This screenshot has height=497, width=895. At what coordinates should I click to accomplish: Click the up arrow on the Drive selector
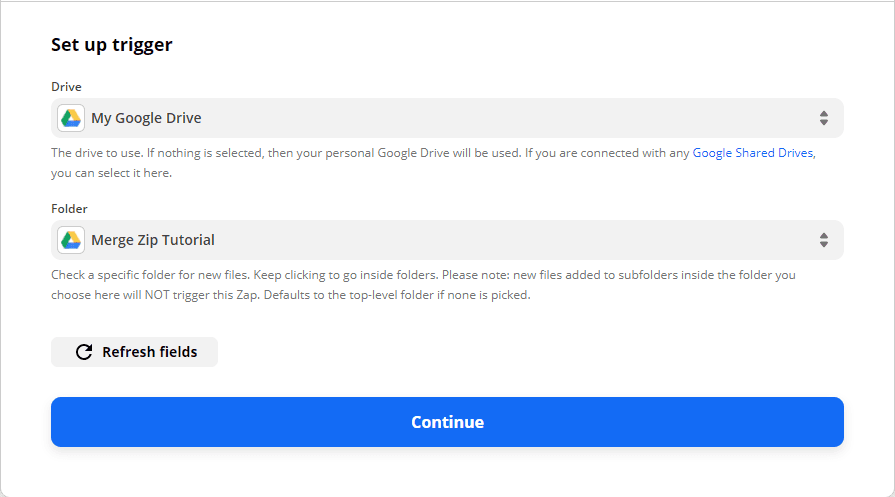(x=824, y=113)
